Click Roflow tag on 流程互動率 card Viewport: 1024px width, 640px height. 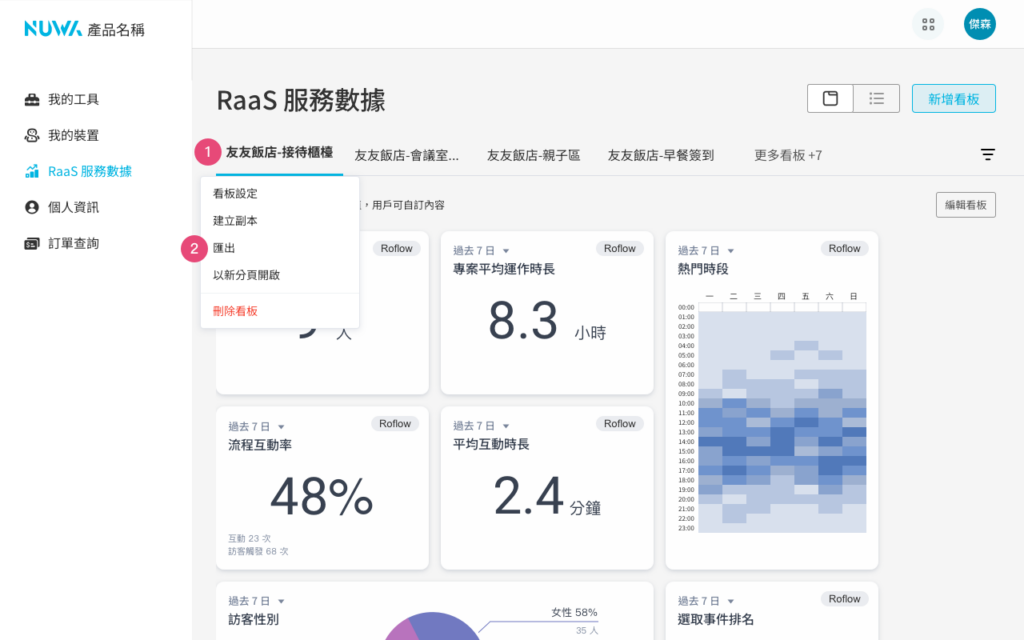click(x=395, y=424)
